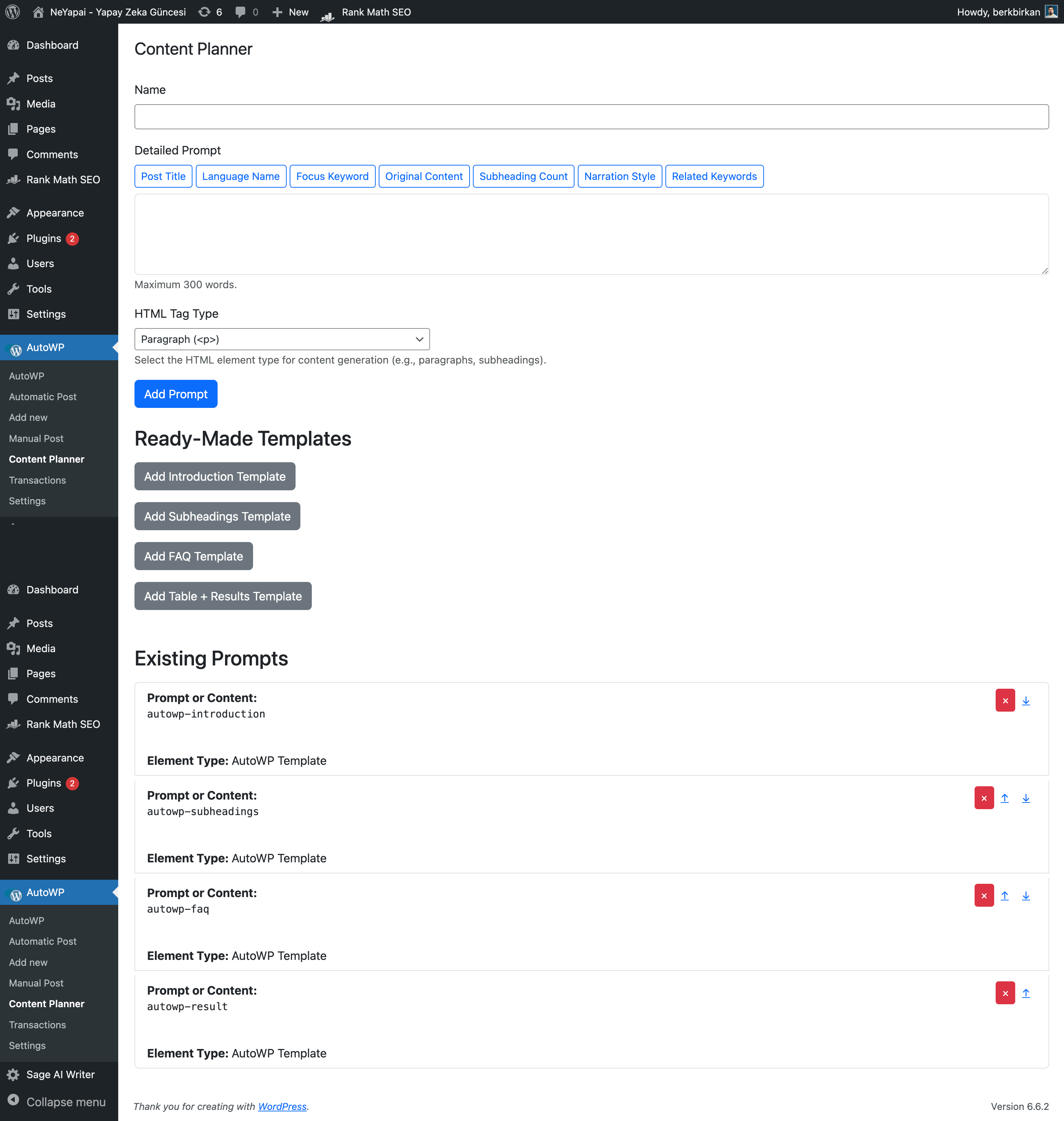Move autowp-faq prompt down

[1026, 896]
